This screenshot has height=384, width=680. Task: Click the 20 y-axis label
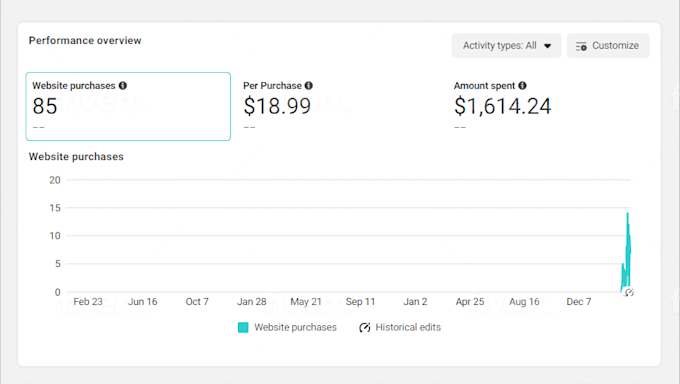[x=55, y=180]
